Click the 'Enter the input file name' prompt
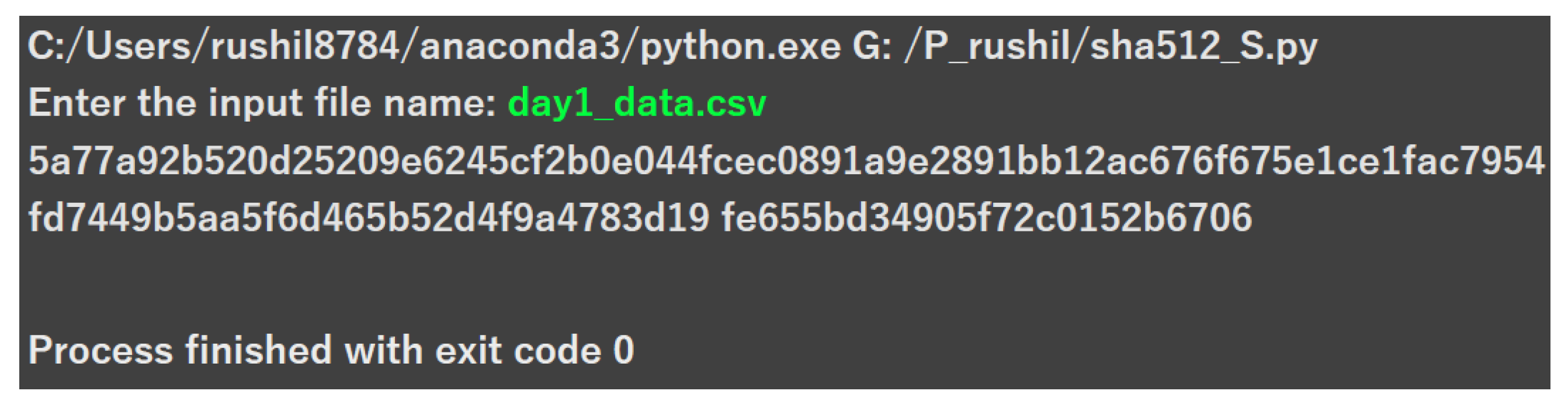This screenshot has width=1568, height=401. point(262,102)
